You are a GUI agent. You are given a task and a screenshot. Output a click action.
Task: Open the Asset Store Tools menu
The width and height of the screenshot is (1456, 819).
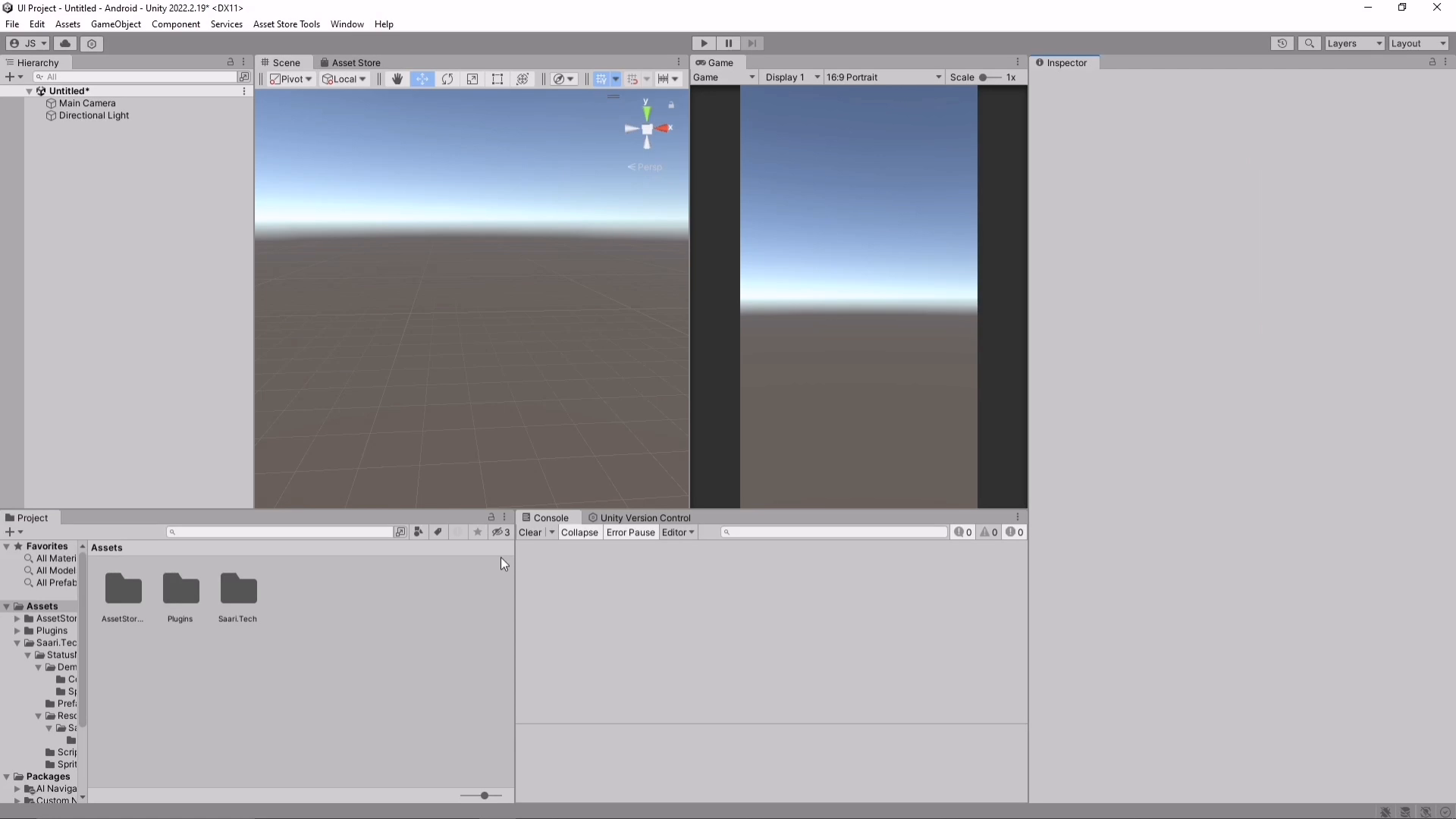[287, 24]
